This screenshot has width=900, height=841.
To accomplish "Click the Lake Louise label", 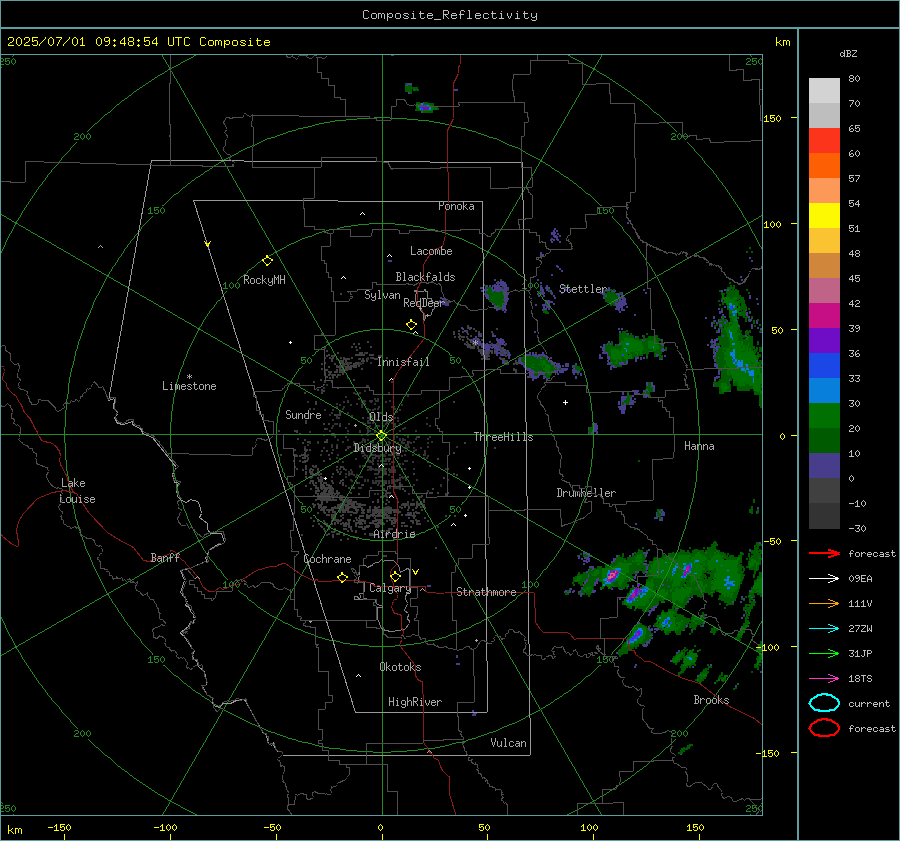I will pyautogui.click(x=77, y=491).
